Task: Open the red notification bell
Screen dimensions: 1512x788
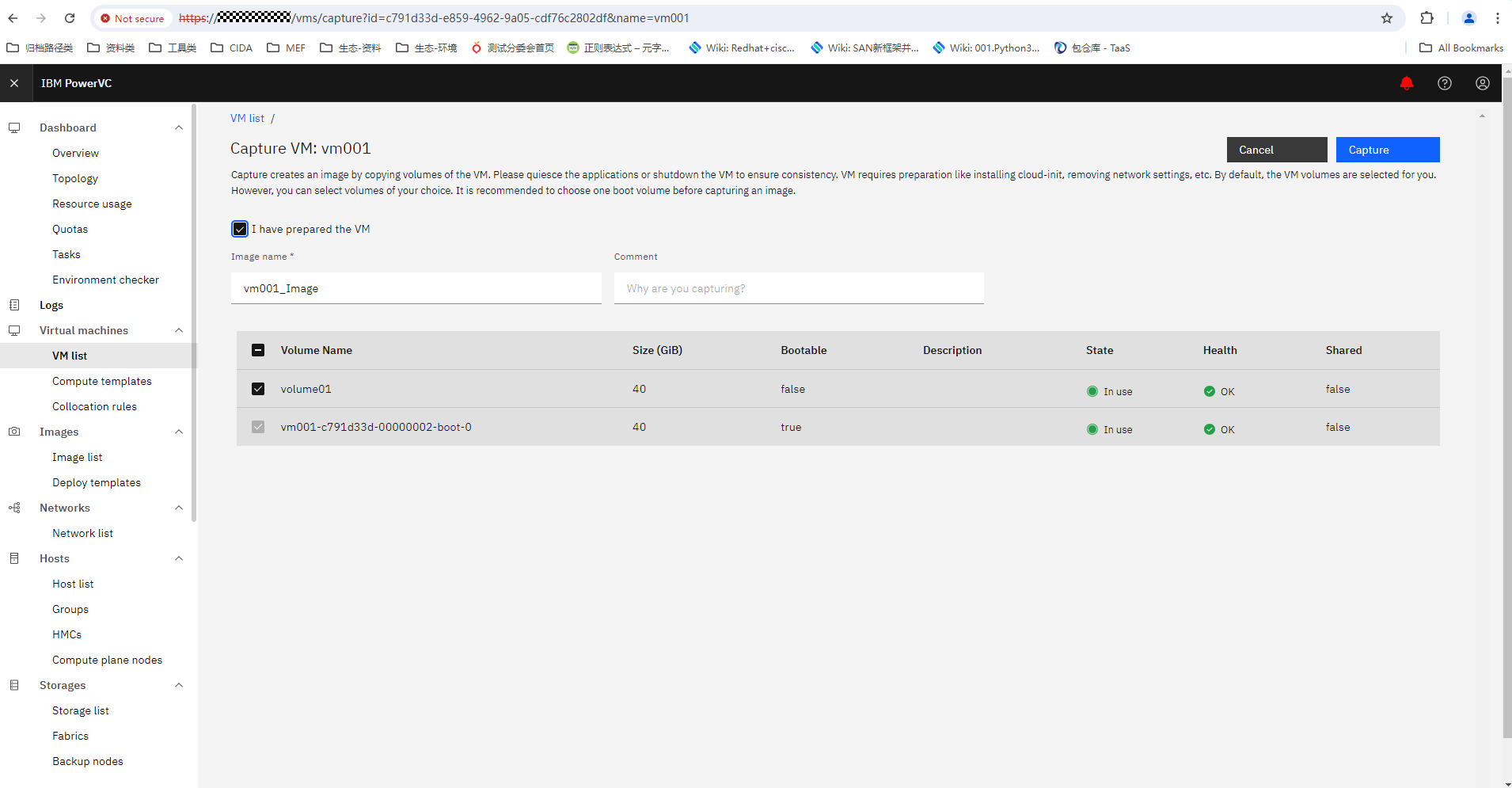Action: 1407,83
